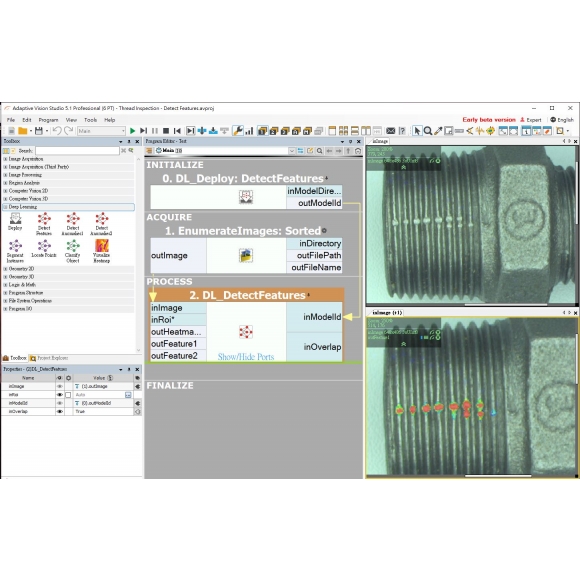Click the DL_Deploy filter icon in program editor
The height and width of the screenshot is (580, 580).
pos(246,197)
